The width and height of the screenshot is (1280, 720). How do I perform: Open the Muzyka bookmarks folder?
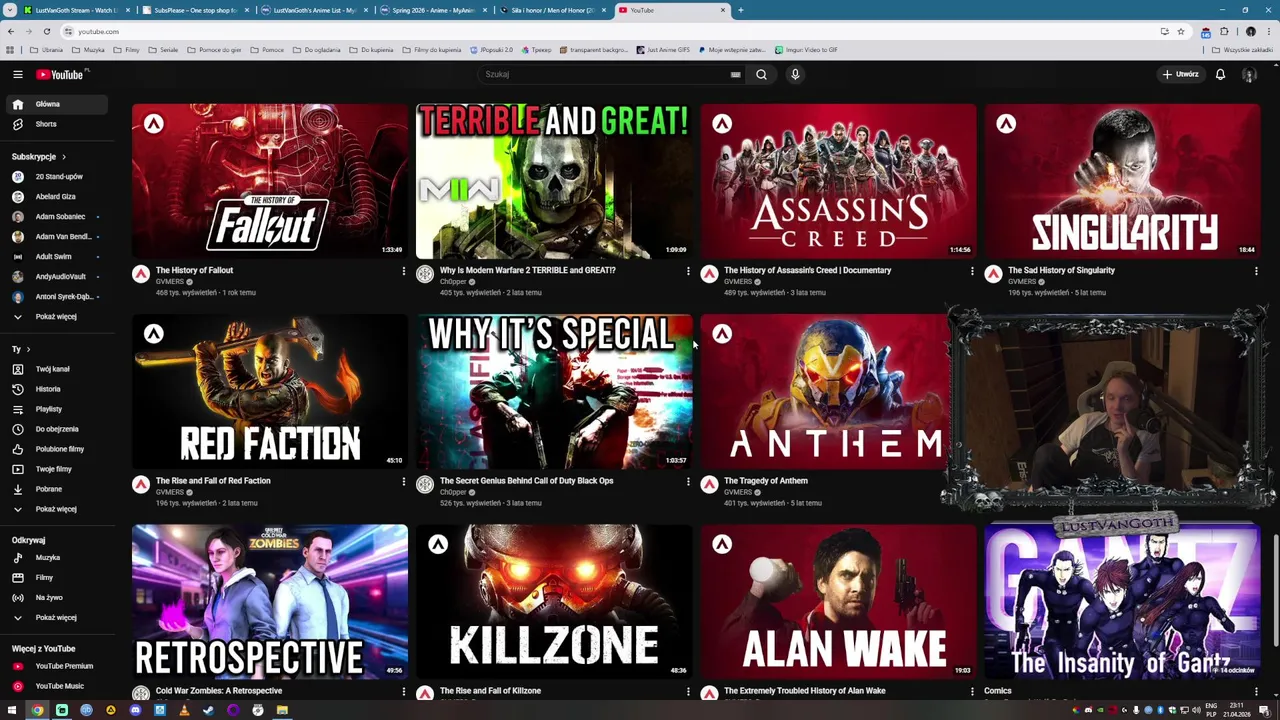pyautogui.click(x=88, y=50)
